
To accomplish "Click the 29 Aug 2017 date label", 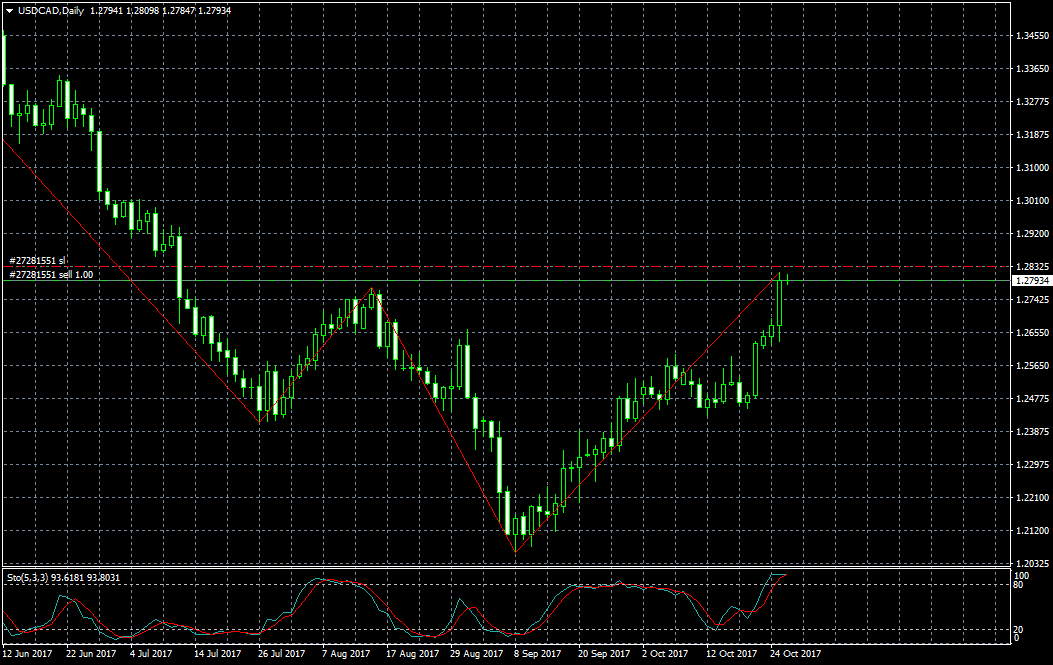I will point(474,654).
